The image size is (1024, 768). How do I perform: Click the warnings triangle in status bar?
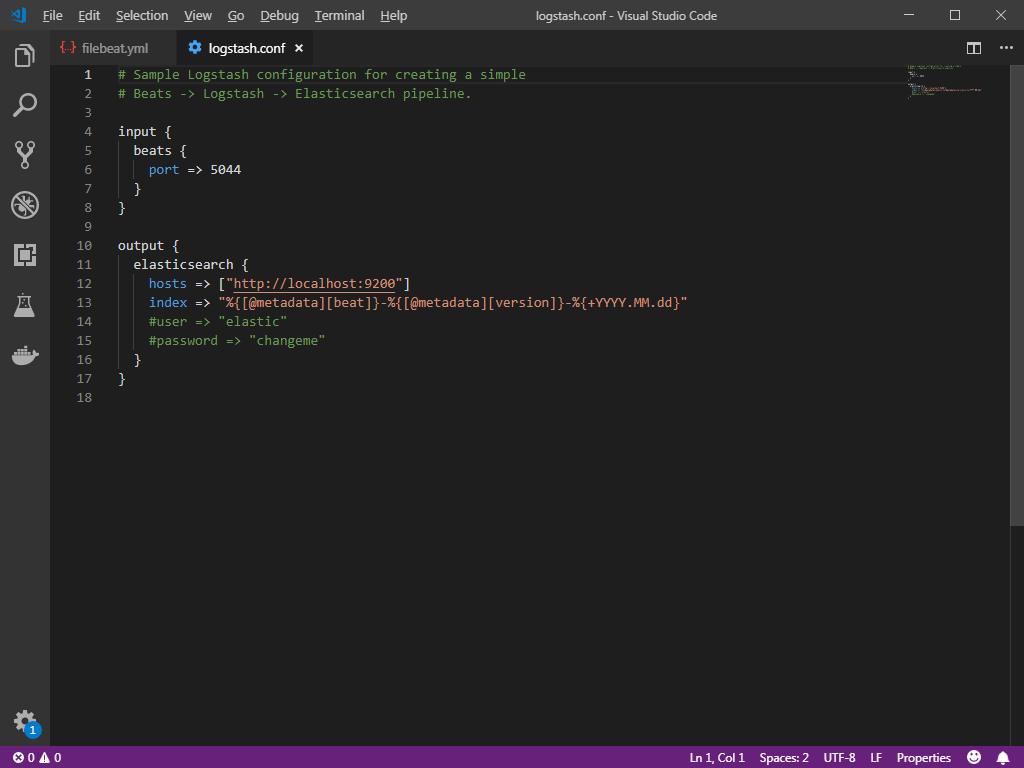(44, 758)
